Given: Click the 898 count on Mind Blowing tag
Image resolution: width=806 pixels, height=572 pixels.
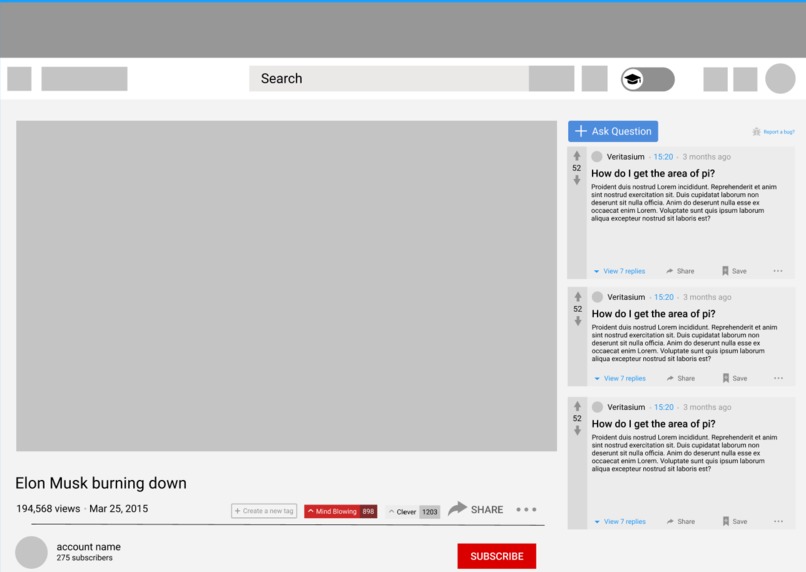Looking at the screenshot, I should (x=368, y=511).
